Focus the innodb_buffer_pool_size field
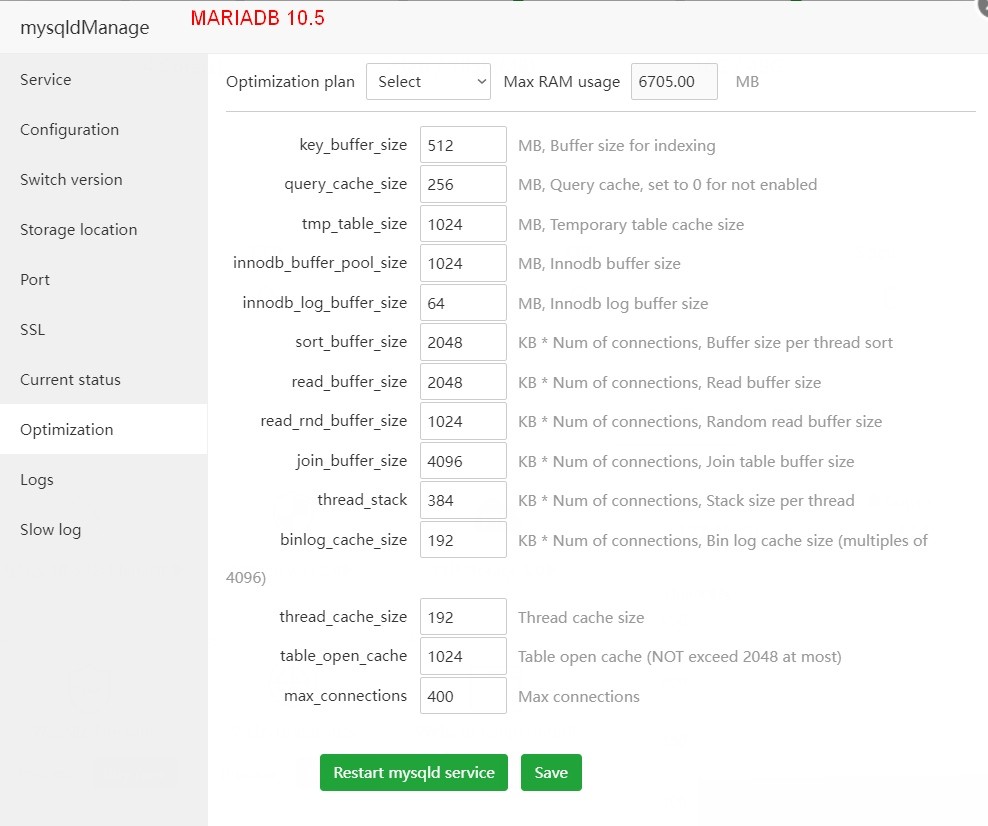 (x=463, y=263)
